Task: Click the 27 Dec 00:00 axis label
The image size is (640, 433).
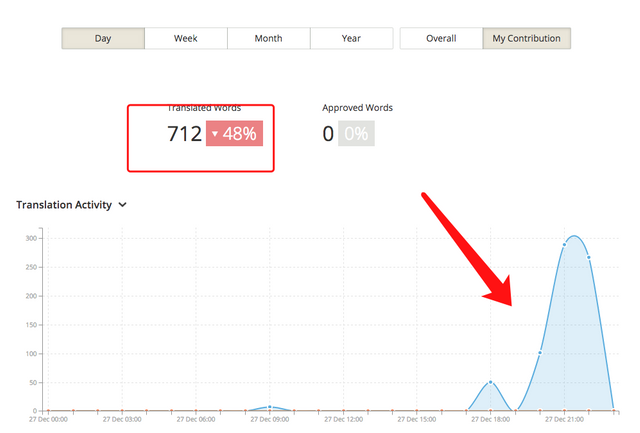Action: point(49,420)
